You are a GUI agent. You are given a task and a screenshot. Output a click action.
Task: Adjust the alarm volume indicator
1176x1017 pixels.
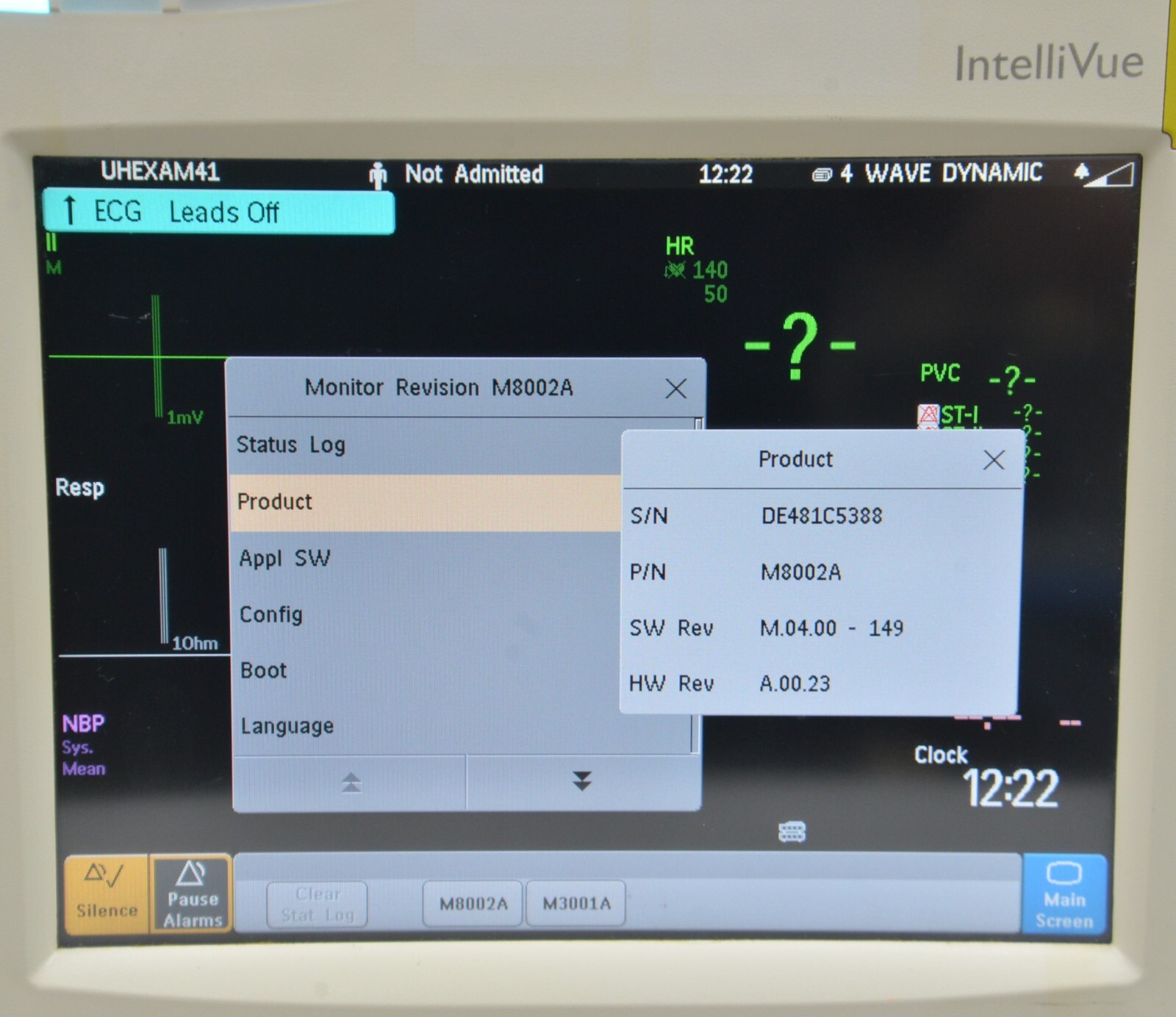(1111, 175)
